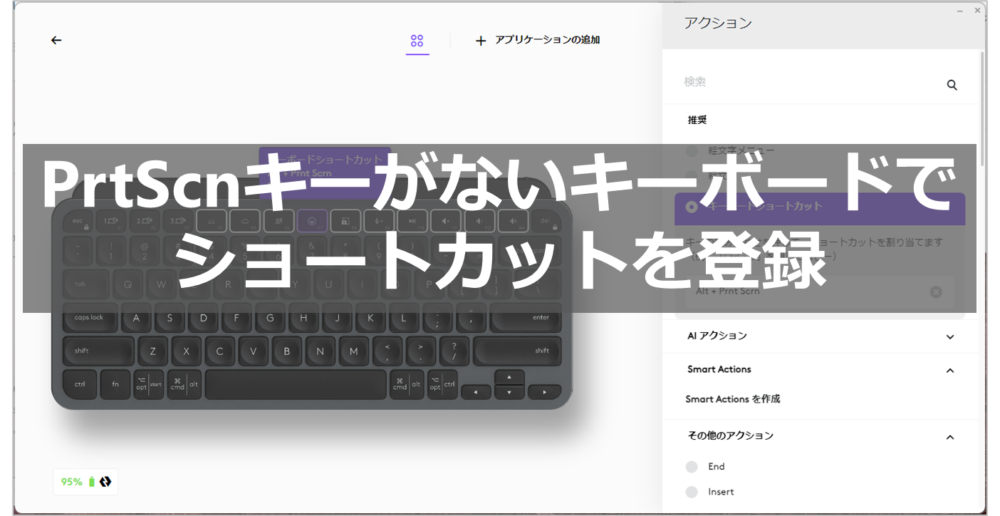This screenshot has width=1000, height=516.
Task: Collapse the Smart Actions section
Action: [x=950, y=370]
